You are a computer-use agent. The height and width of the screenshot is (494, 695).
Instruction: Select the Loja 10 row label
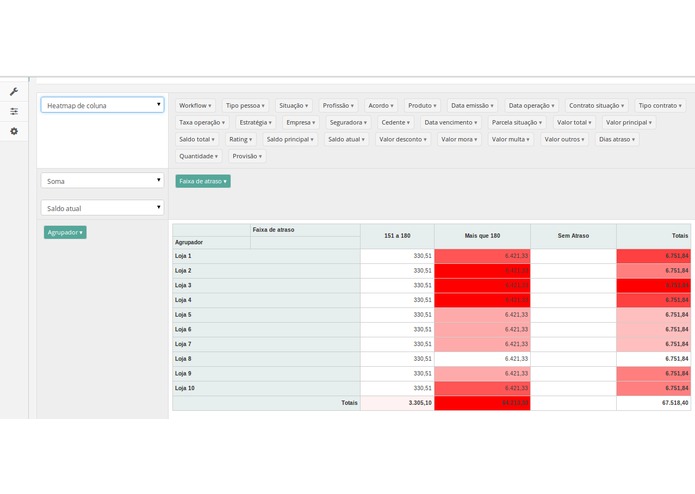pos(266,388)
